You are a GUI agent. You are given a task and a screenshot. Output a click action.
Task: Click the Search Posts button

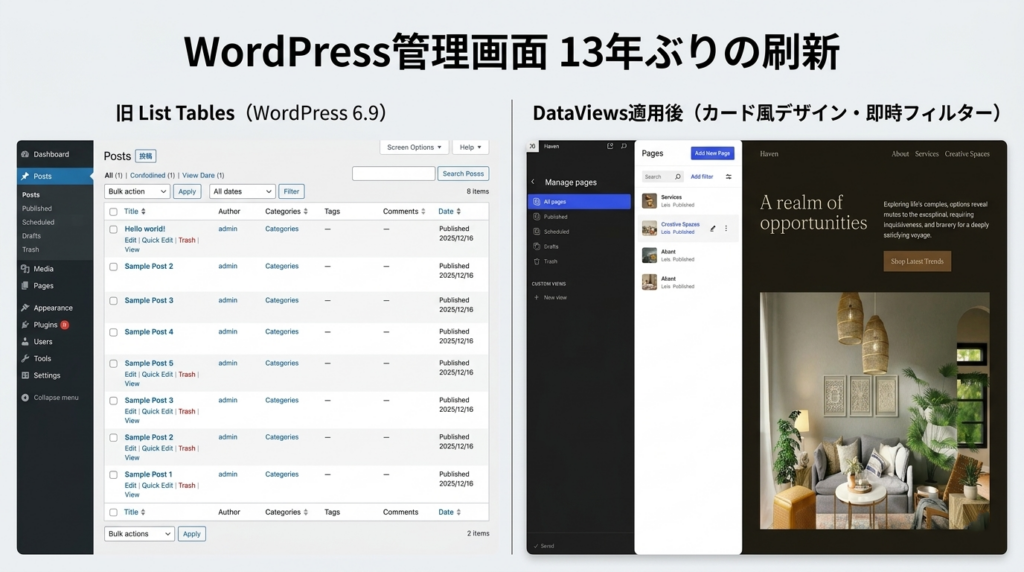(x=463, y=174)
